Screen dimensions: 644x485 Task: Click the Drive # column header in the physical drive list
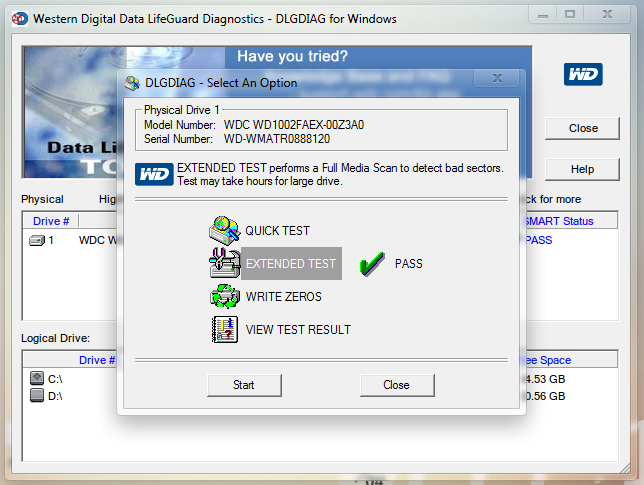tap(51, 221)
